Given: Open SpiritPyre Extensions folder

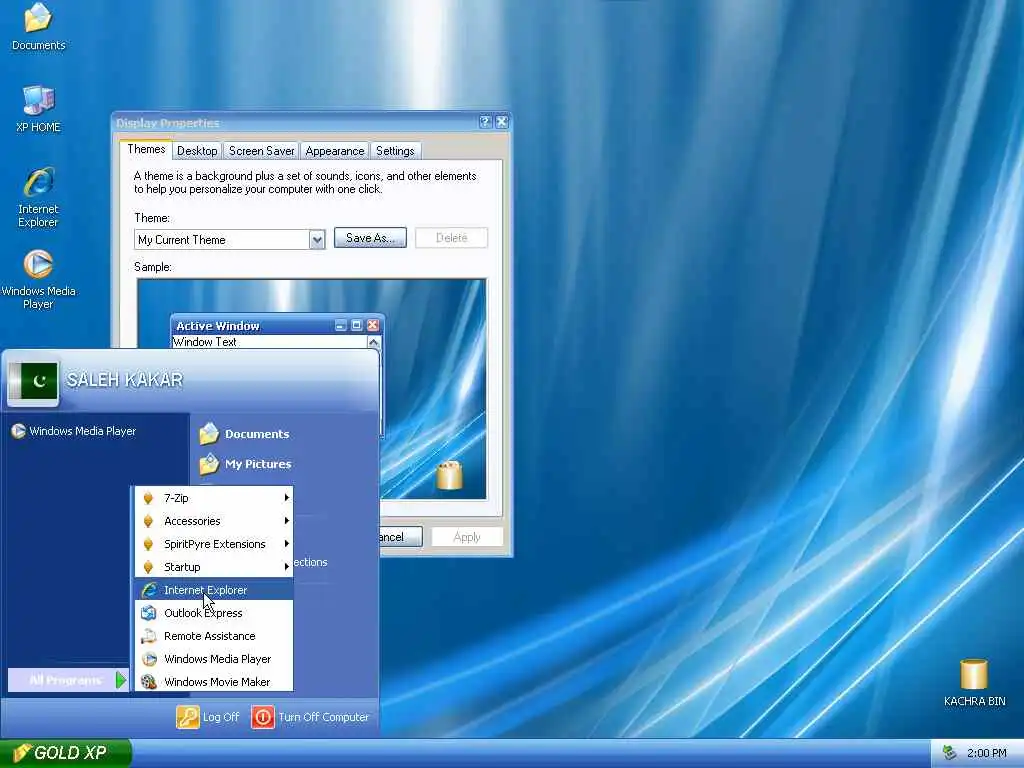Looking at the screenshot, I should point(214,543).
